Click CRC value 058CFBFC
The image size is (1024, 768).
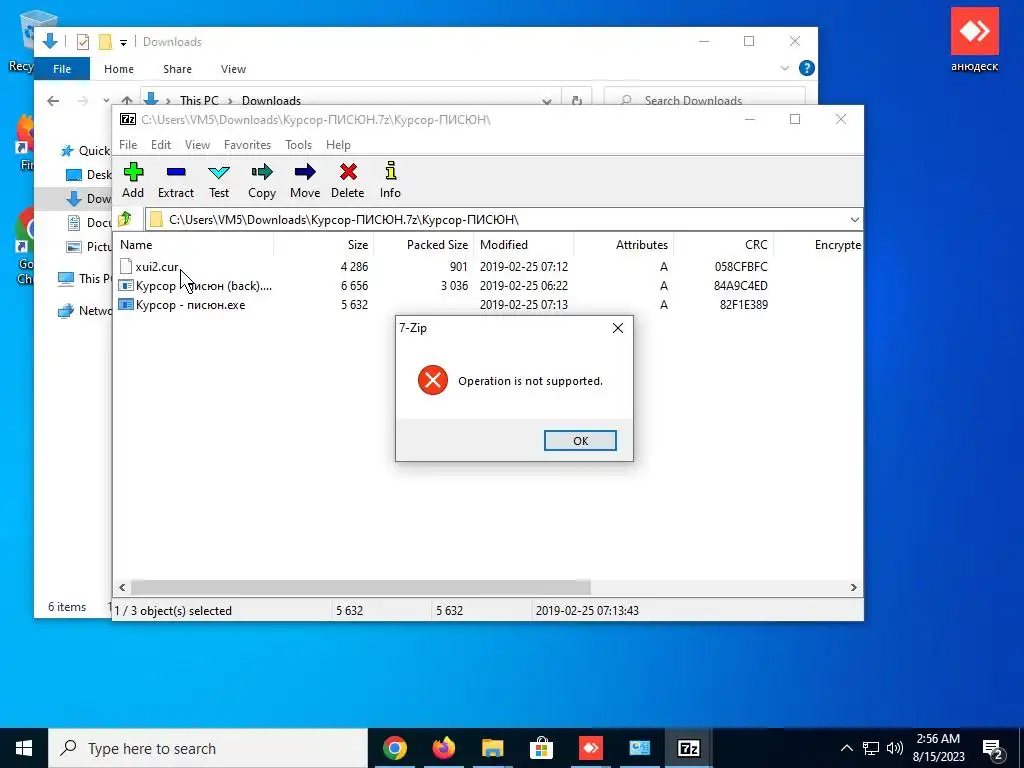[x=741, y=266]
